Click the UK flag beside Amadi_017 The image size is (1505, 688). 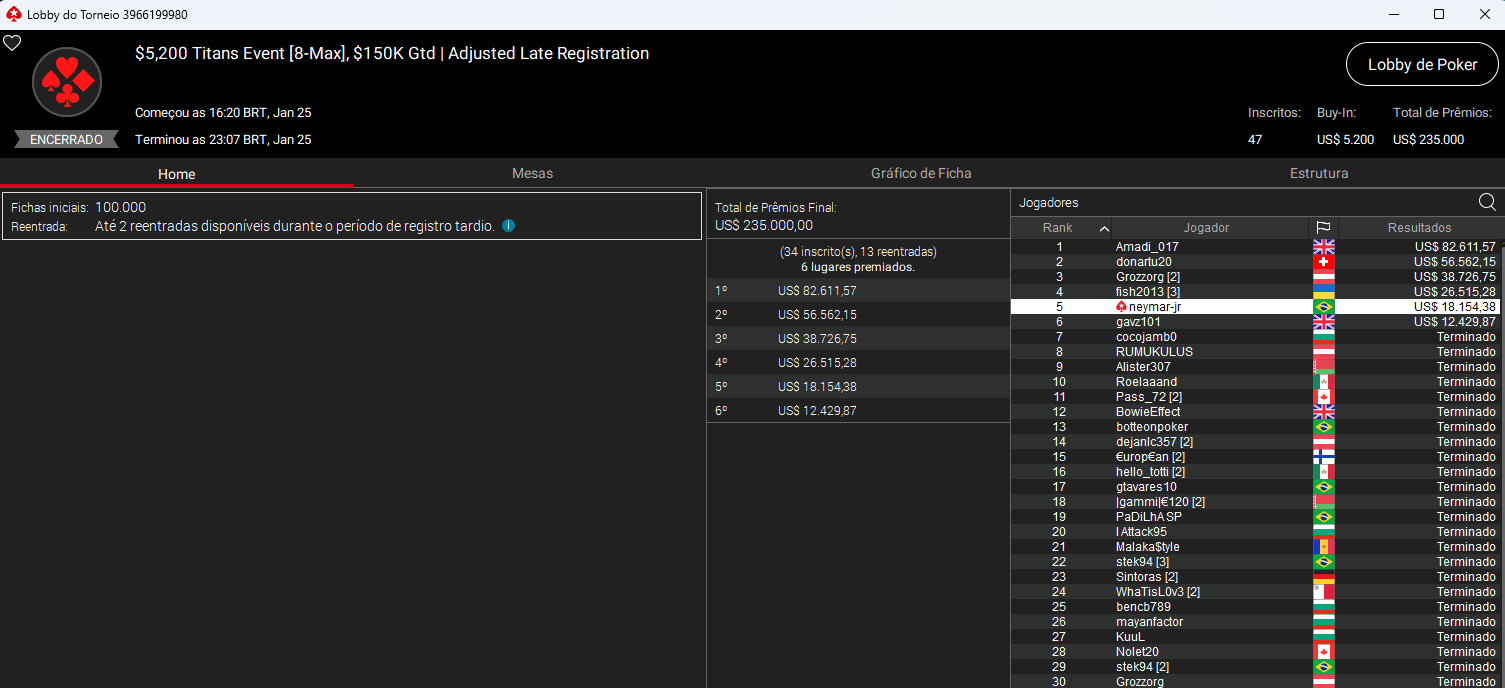(x=1323, y=247)
